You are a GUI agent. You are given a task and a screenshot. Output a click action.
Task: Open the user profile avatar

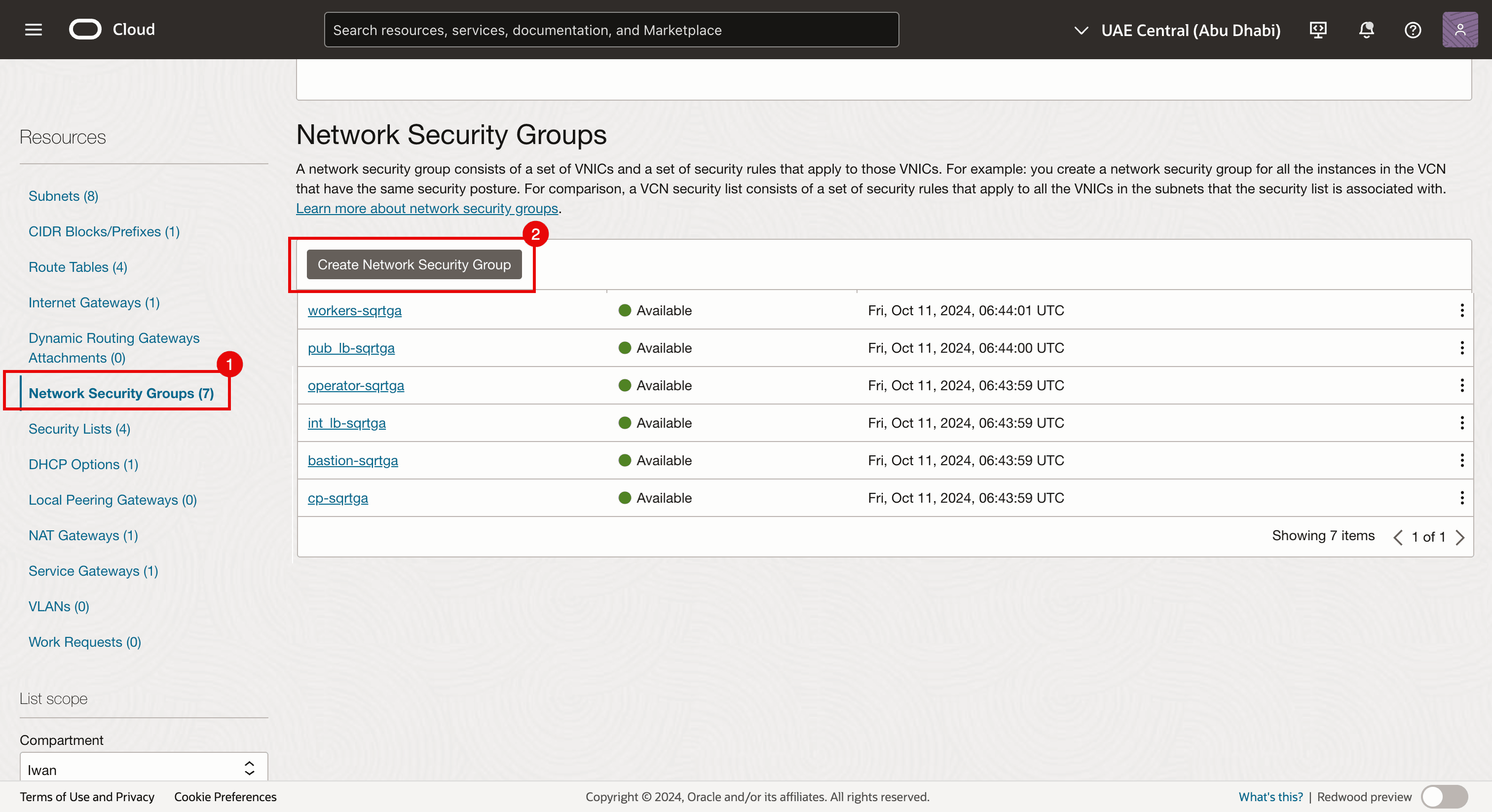[x=1459, y=30]
